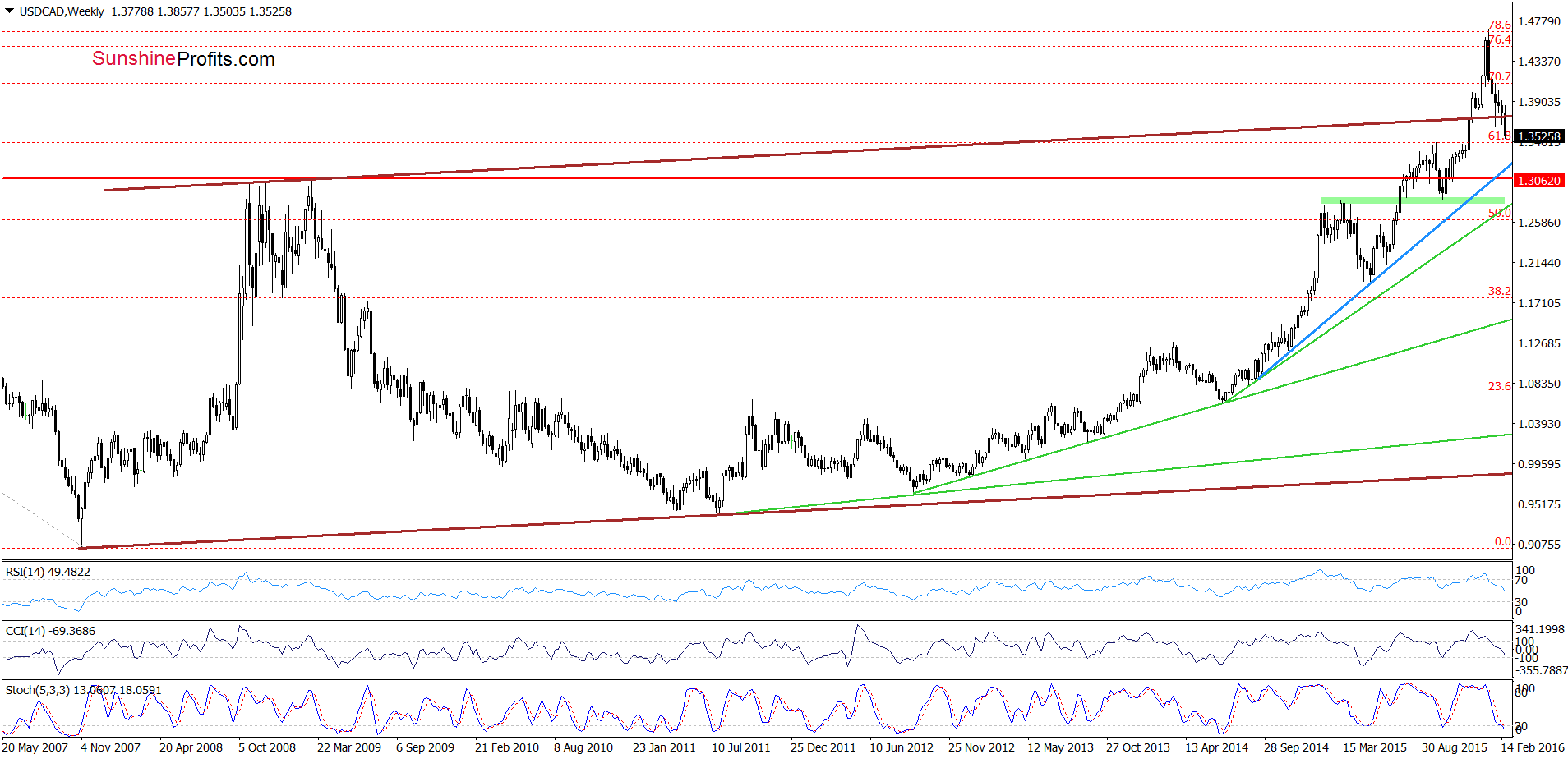
Task: Select the current price label 1.35258
Action: (x=1538, y=136)
